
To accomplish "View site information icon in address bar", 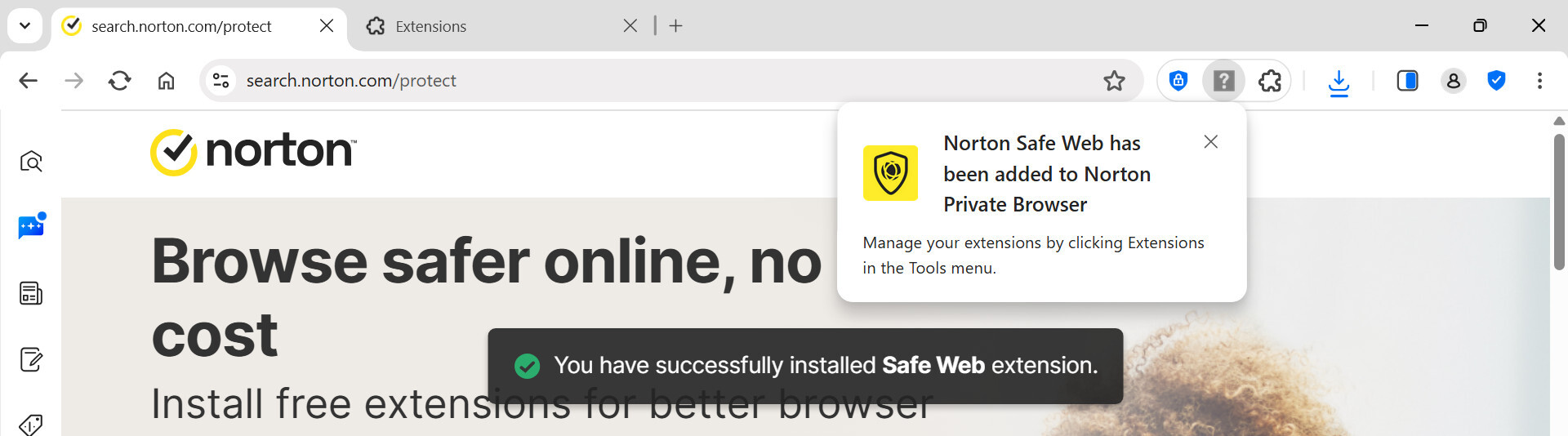I will coord(220,81).
